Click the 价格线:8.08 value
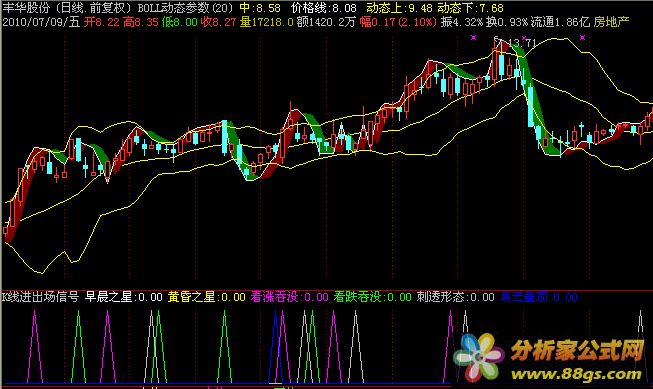The width and height of the screenshot is (653, 389). tap(324, 8)
